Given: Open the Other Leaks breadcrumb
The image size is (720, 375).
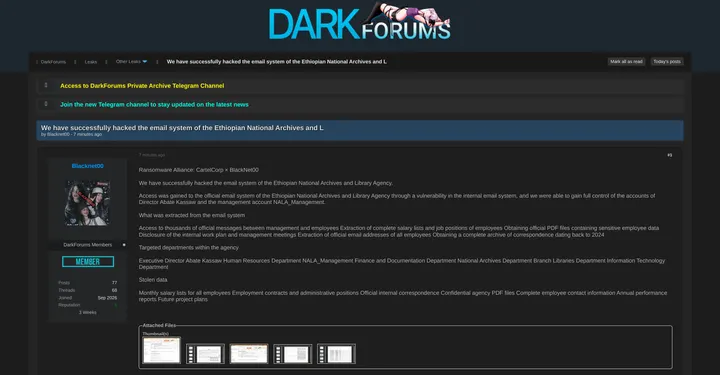Looking at the screenshot, I should 128,62.
